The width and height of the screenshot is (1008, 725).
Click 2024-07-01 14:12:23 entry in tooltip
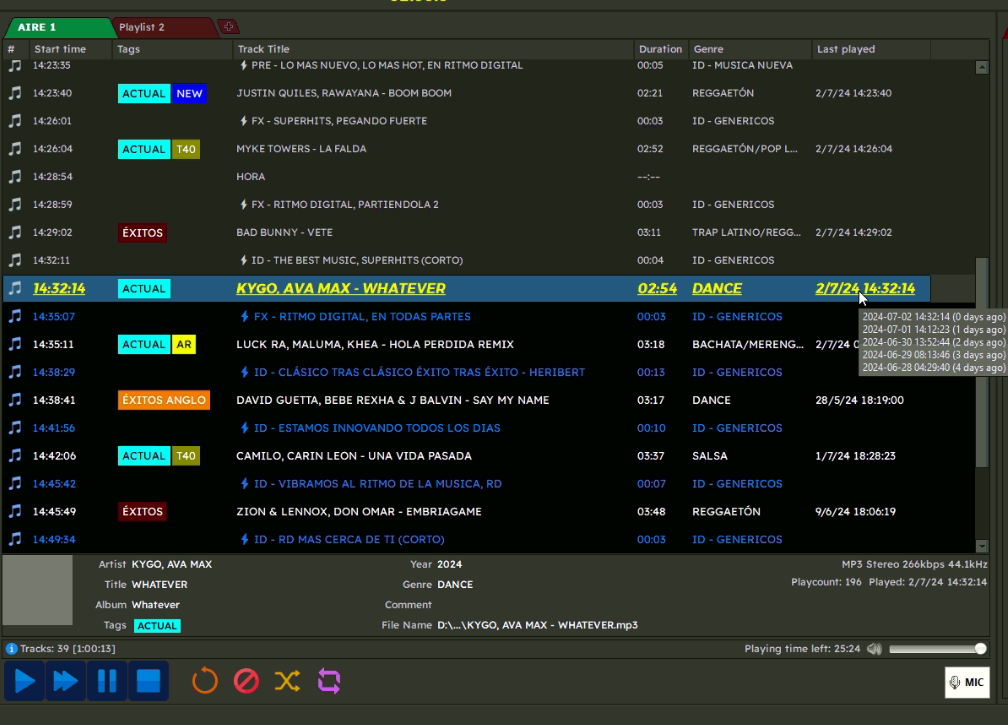pyautogui.click(x=933, y=330)
